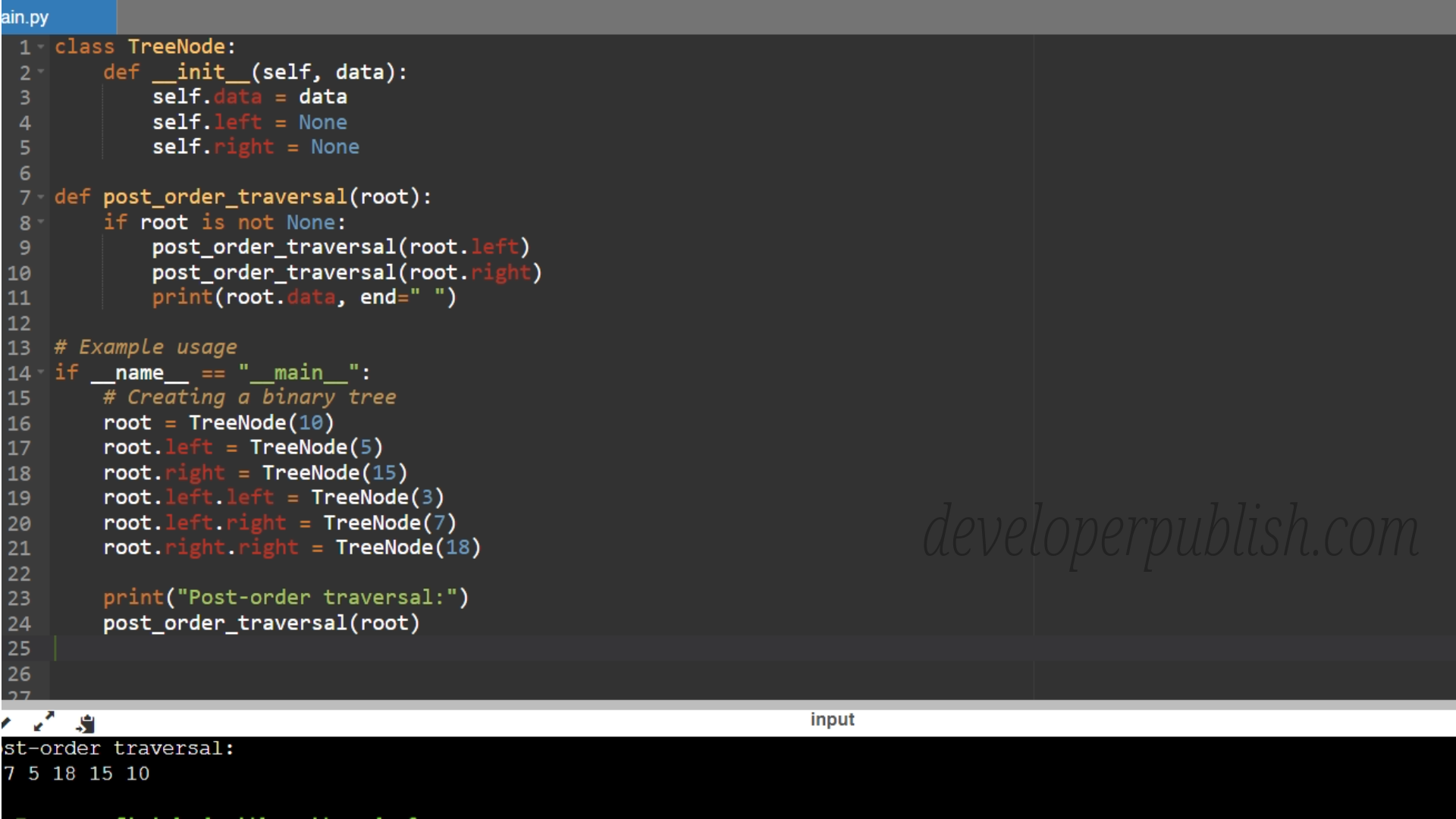Fold the 'if root is not None' block
This screenshot has width=1456, height=819.
(x=41, y=222)
